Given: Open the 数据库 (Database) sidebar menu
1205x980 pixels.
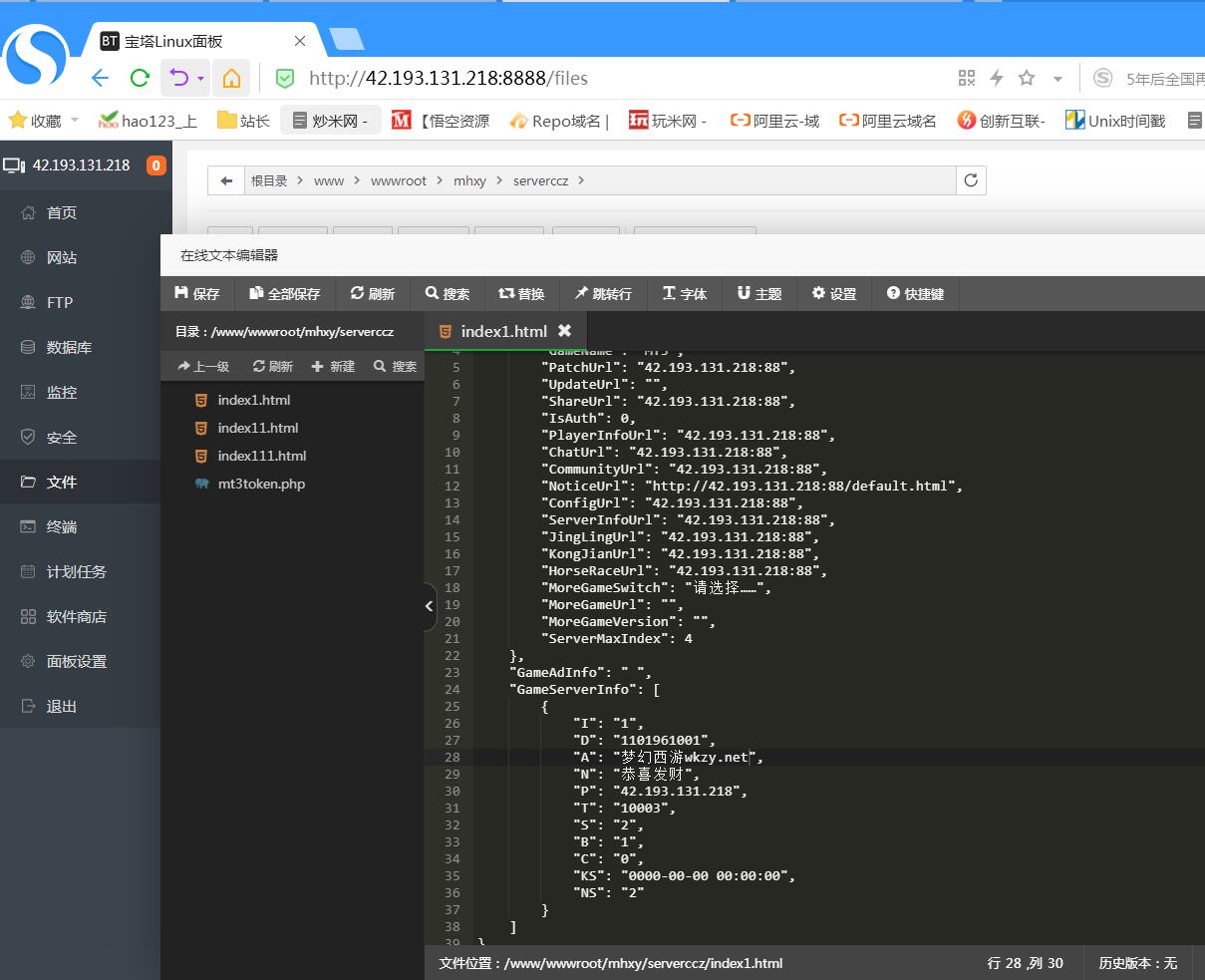Looking at the screenshot, I should click(x=69, y=348).
